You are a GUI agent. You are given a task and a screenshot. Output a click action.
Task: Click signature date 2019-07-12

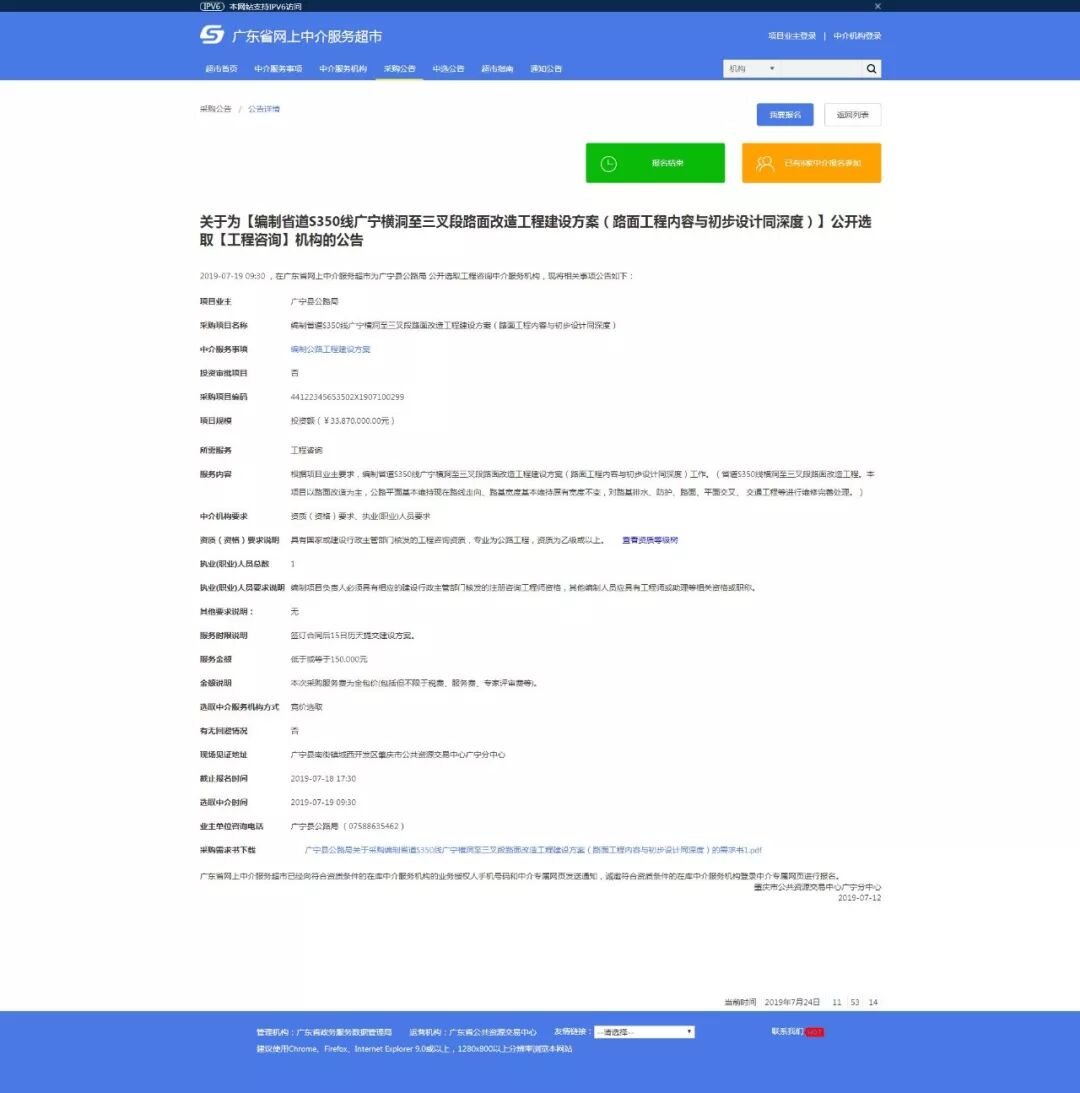tap(859, 898)
